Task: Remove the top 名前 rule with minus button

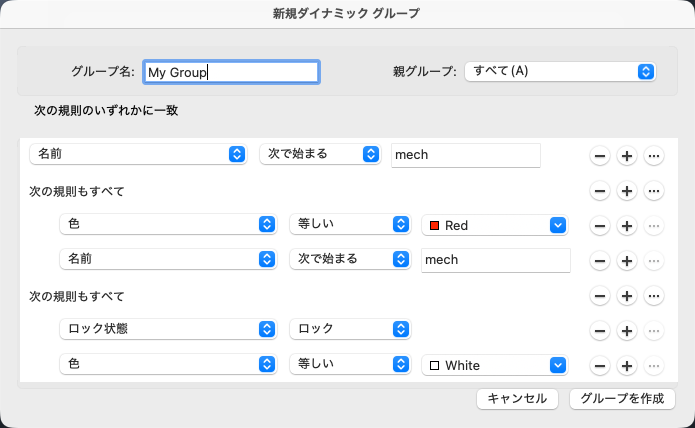Action: [x=600, y=156]
